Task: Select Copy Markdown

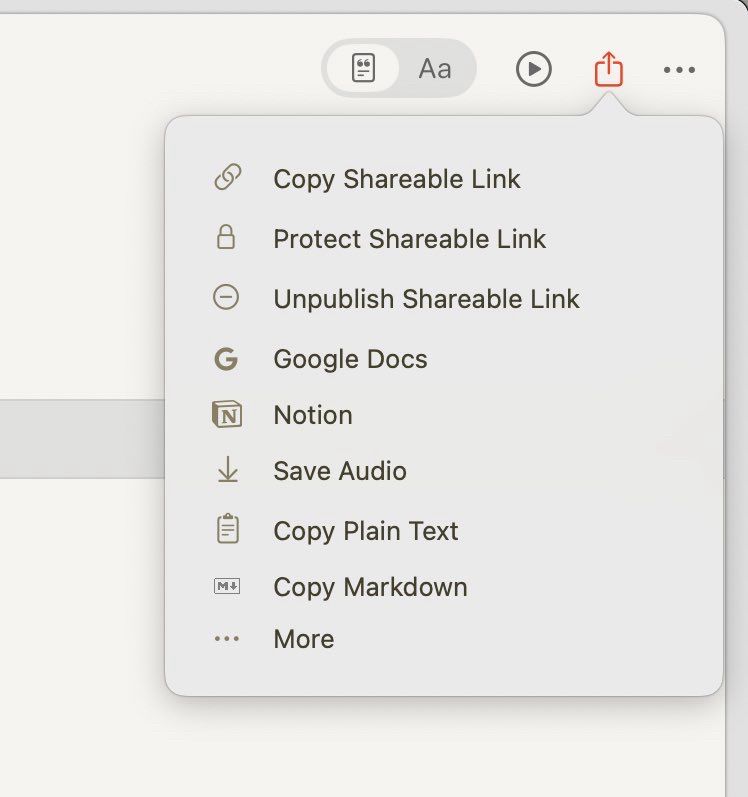Action: point(370,588)
